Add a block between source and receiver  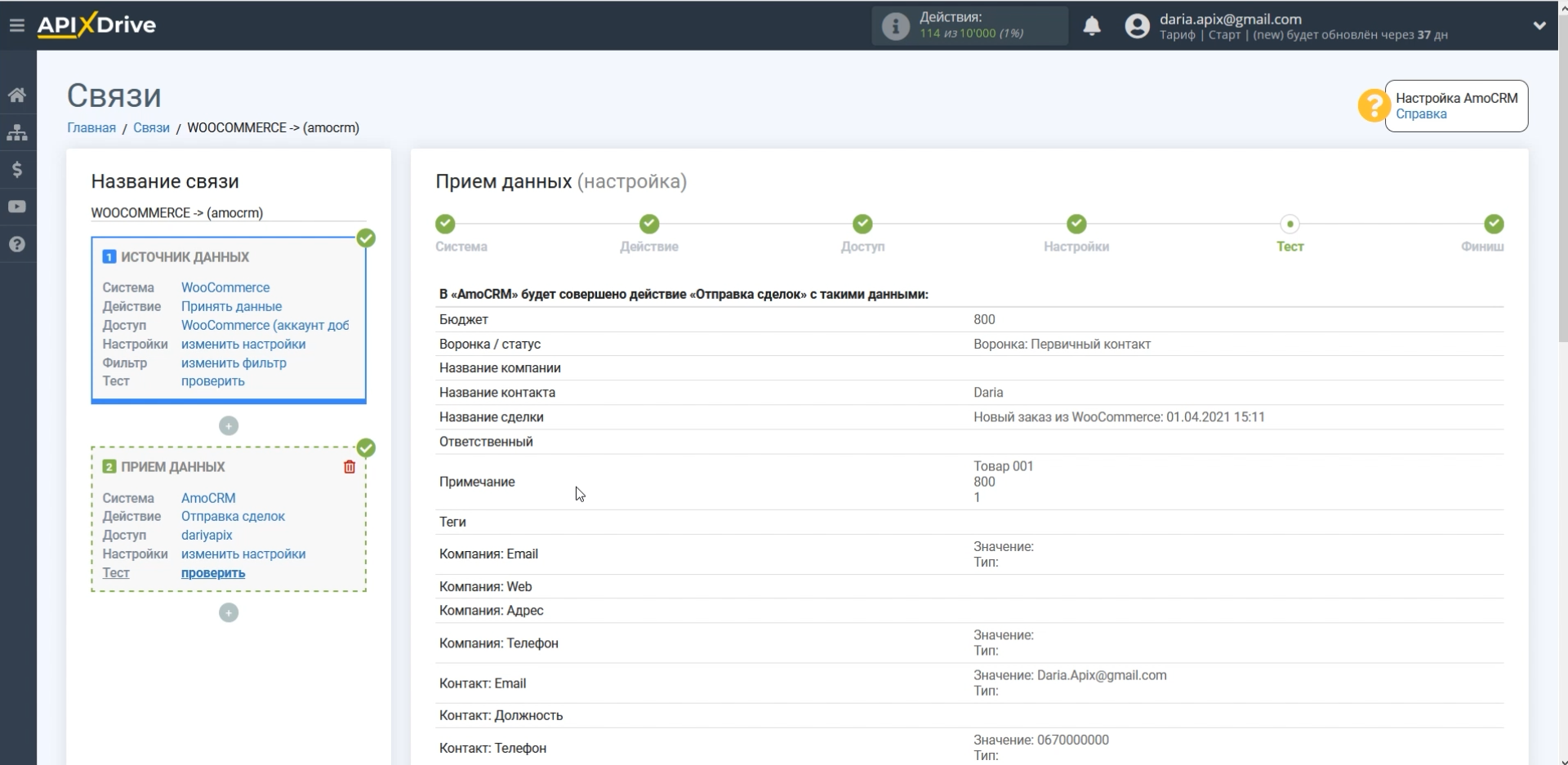click(x=229, y=426)
